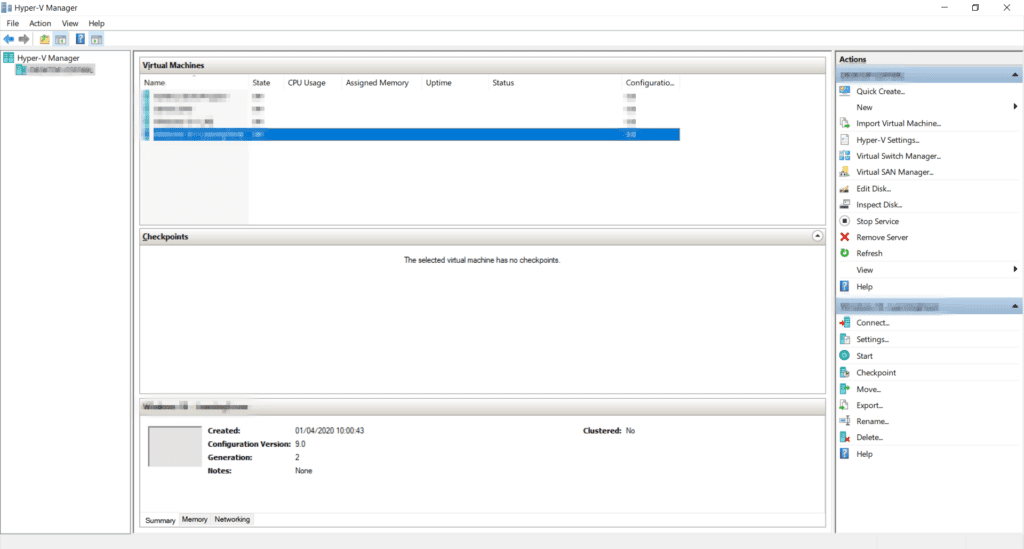The width and height of the screenshot is (1024, 549).
Task: Open Hyper-V Settings via its icon
Action: click(x=844, y=140)
